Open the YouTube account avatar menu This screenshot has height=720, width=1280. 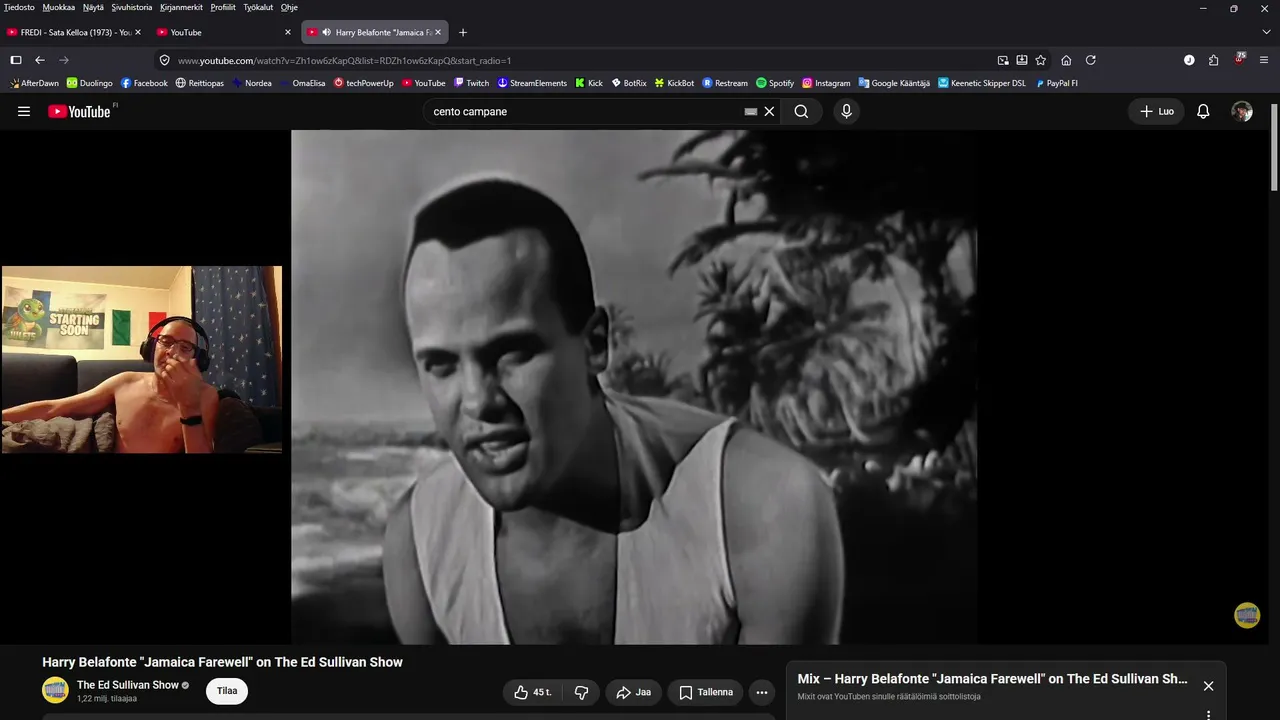pyautogui.click(x=1242, y=112)
